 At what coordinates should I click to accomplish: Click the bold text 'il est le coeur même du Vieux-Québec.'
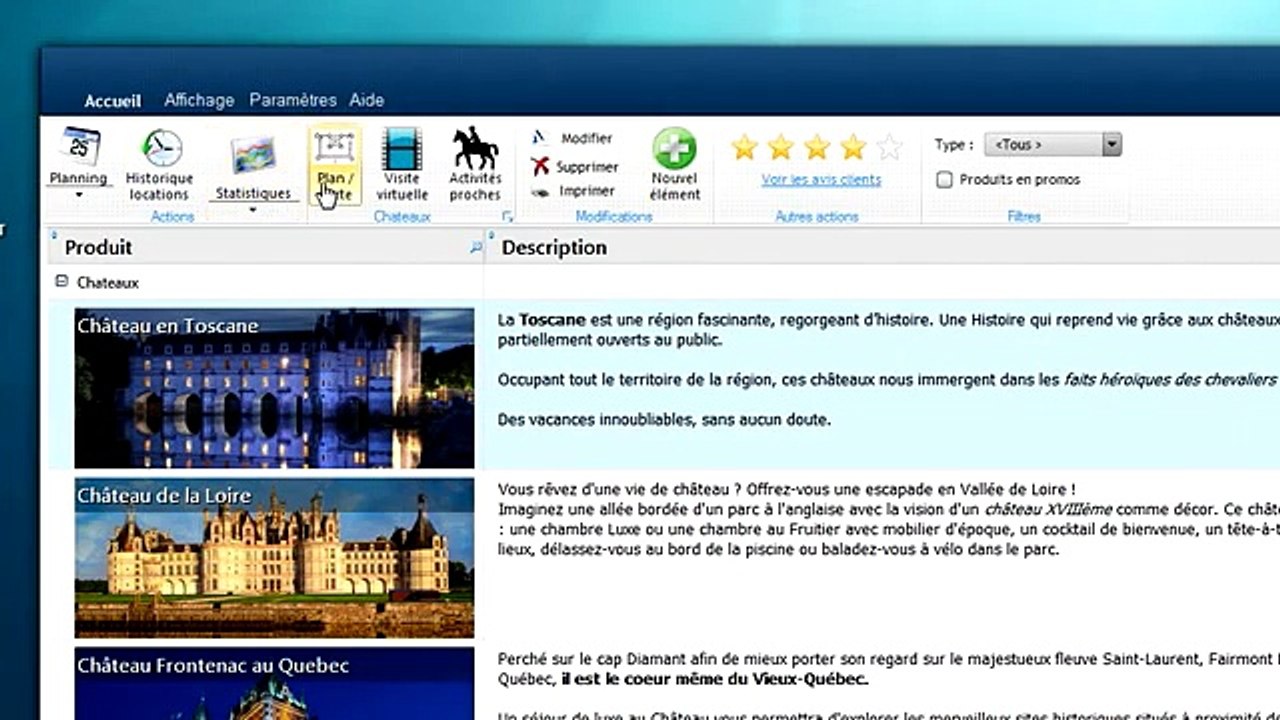(715, 680)
